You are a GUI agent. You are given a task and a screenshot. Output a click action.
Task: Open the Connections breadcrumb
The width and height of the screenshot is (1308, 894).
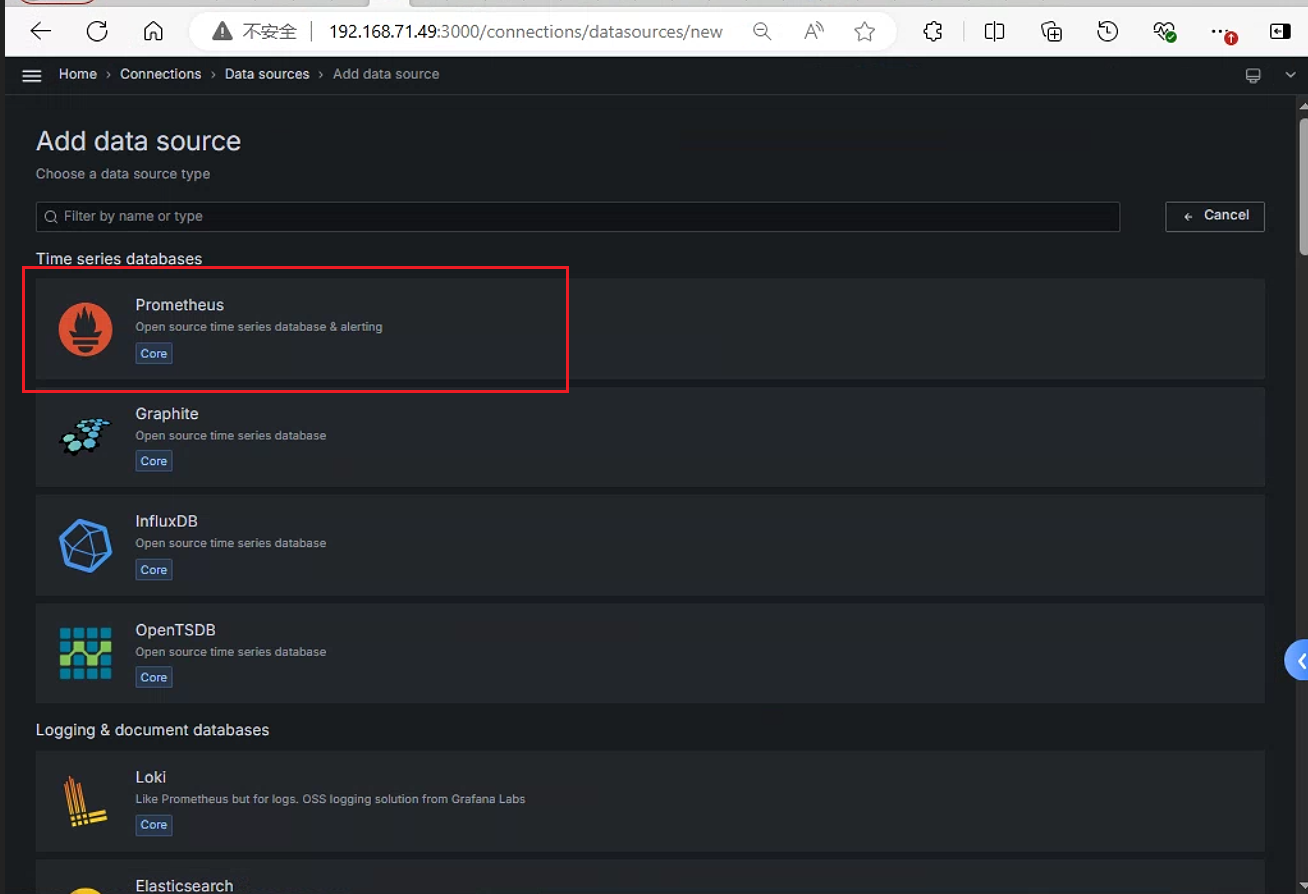pyautogui.click(x=161, y=74)
